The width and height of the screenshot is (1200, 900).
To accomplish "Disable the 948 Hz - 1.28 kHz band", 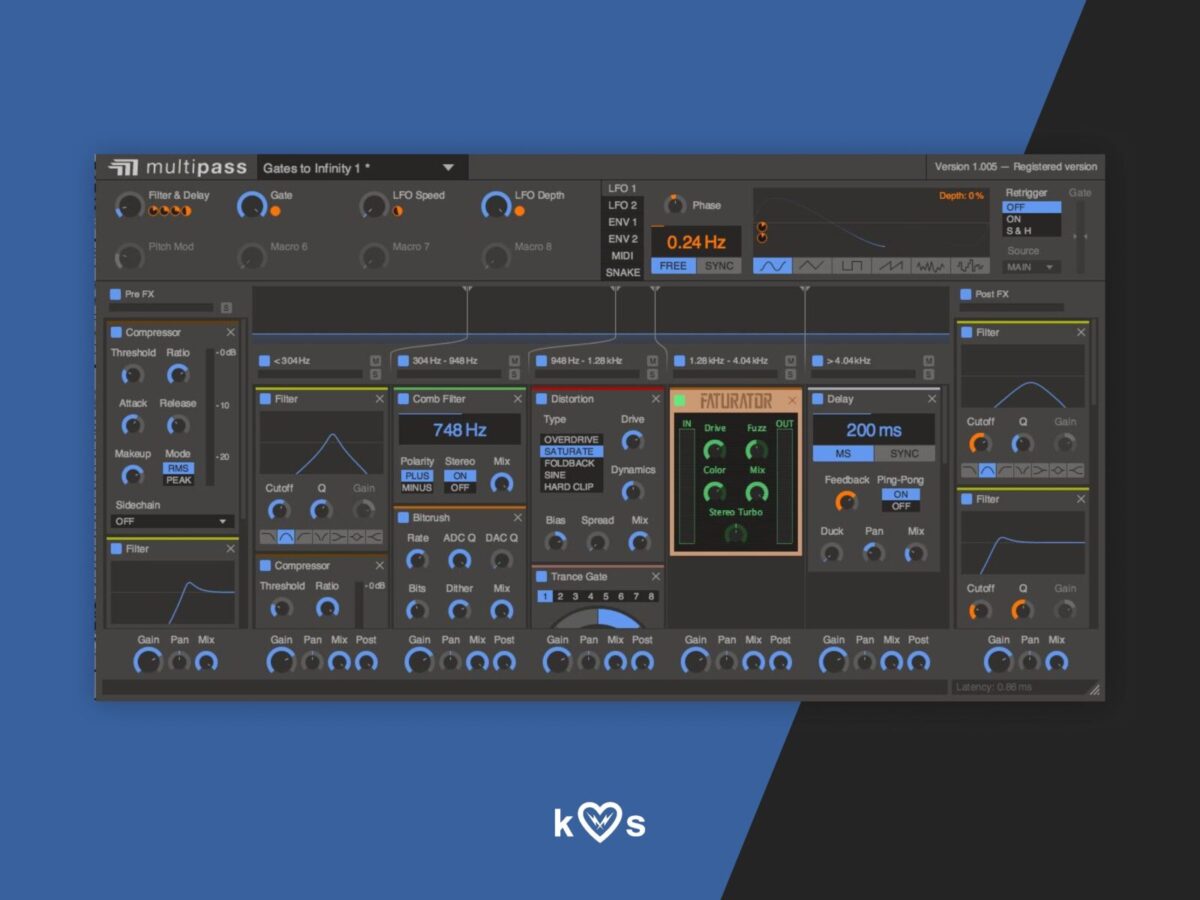I will point(541,361).
